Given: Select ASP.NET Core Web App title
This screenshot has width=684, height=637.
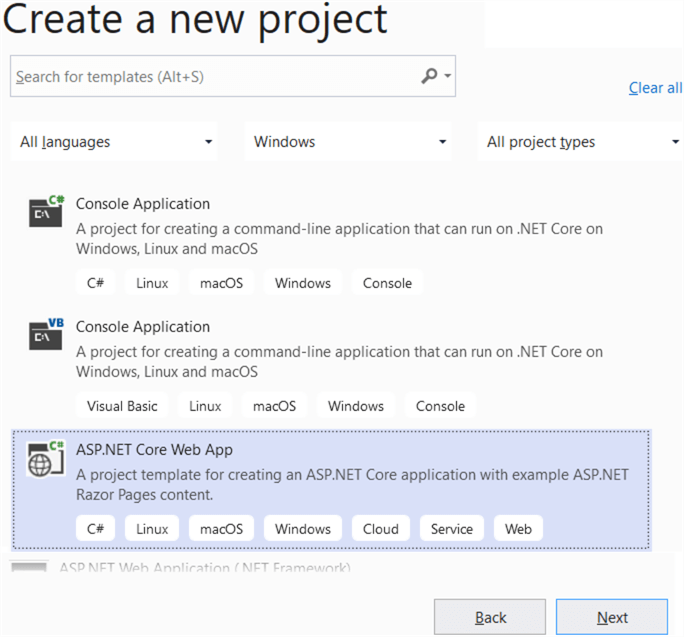Looking at the screenshot, I should point(154,450).
